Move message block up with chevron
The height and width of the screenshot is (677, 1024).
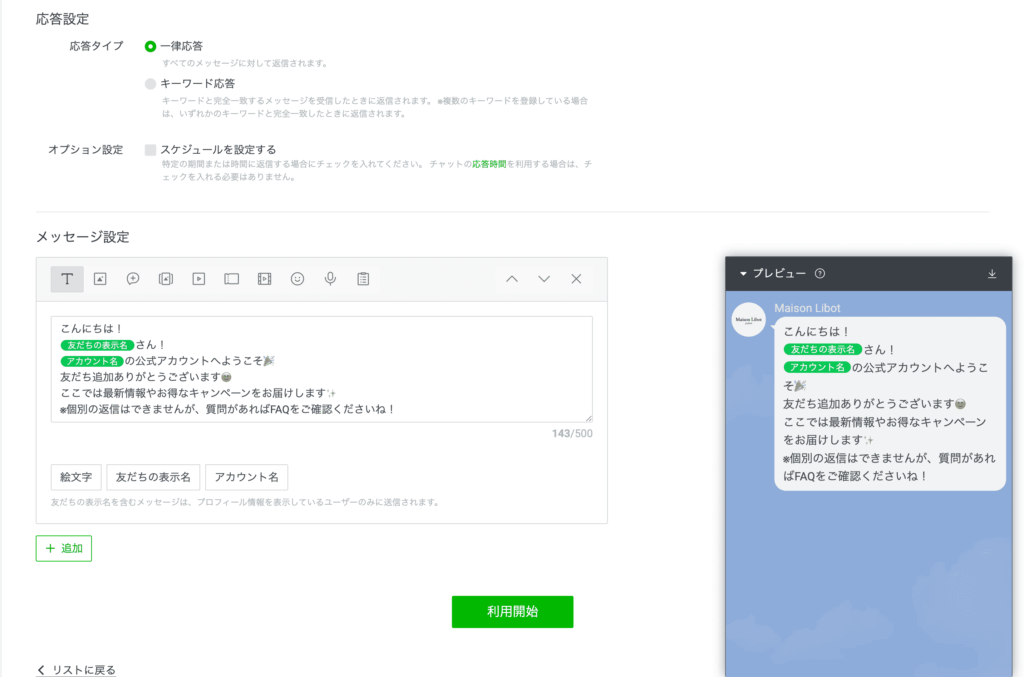pos(512,279)
